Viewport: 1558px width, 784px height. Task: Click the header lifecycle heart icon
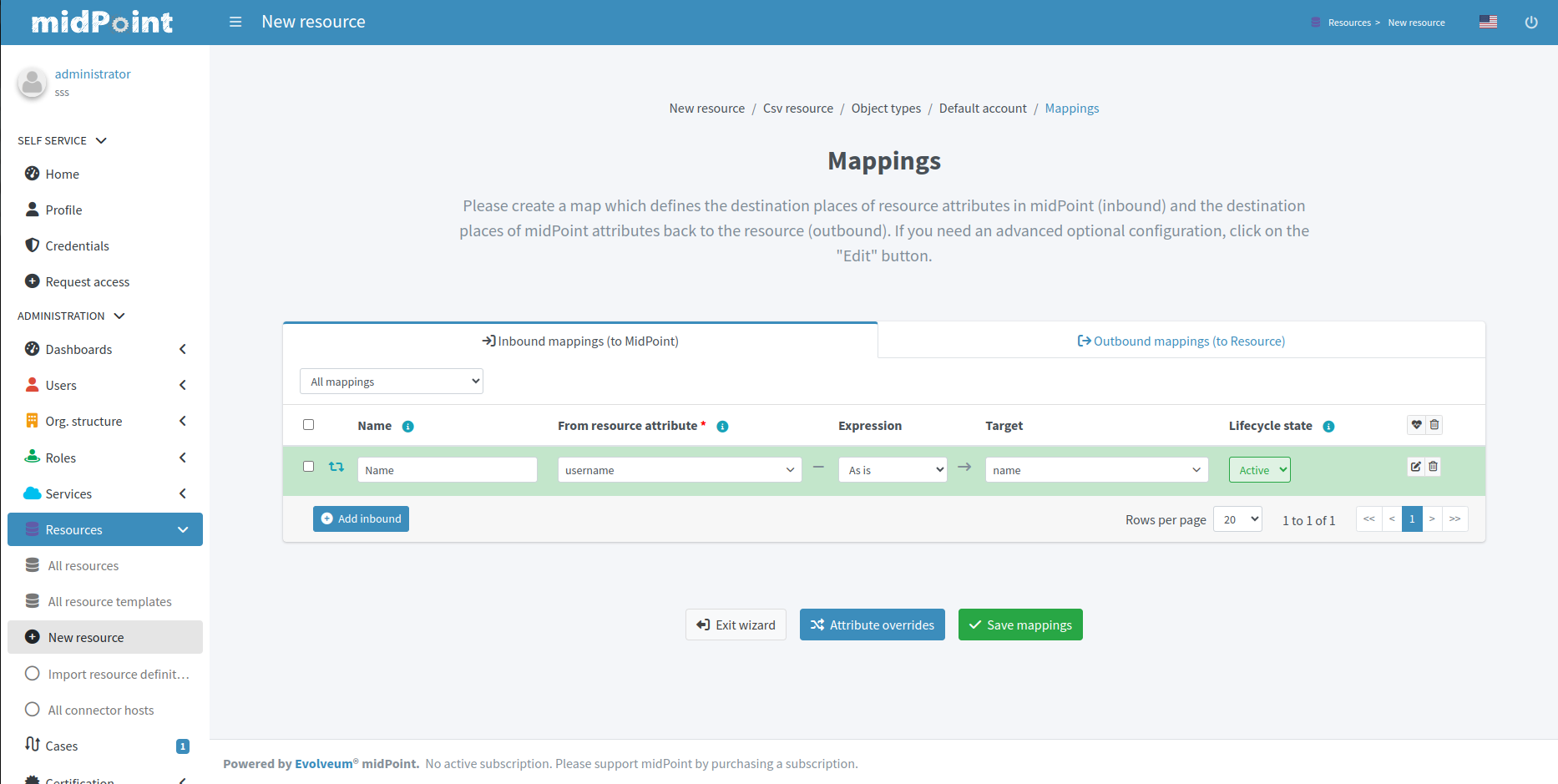[x=1416, y=425]
